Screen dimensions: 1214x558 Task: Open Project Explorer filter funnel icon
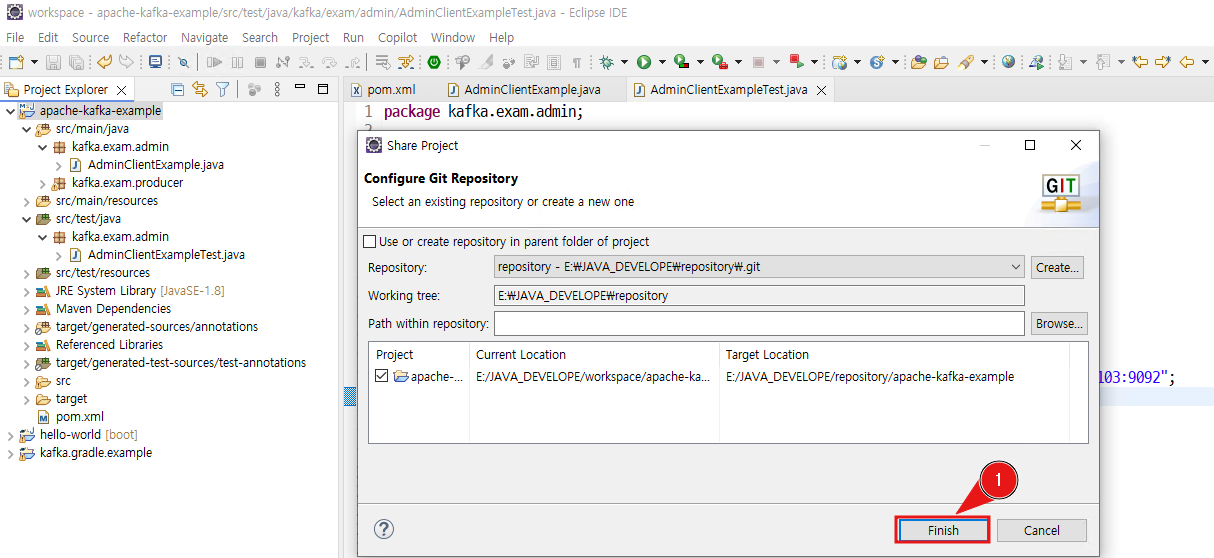click(x=222, y=89)
